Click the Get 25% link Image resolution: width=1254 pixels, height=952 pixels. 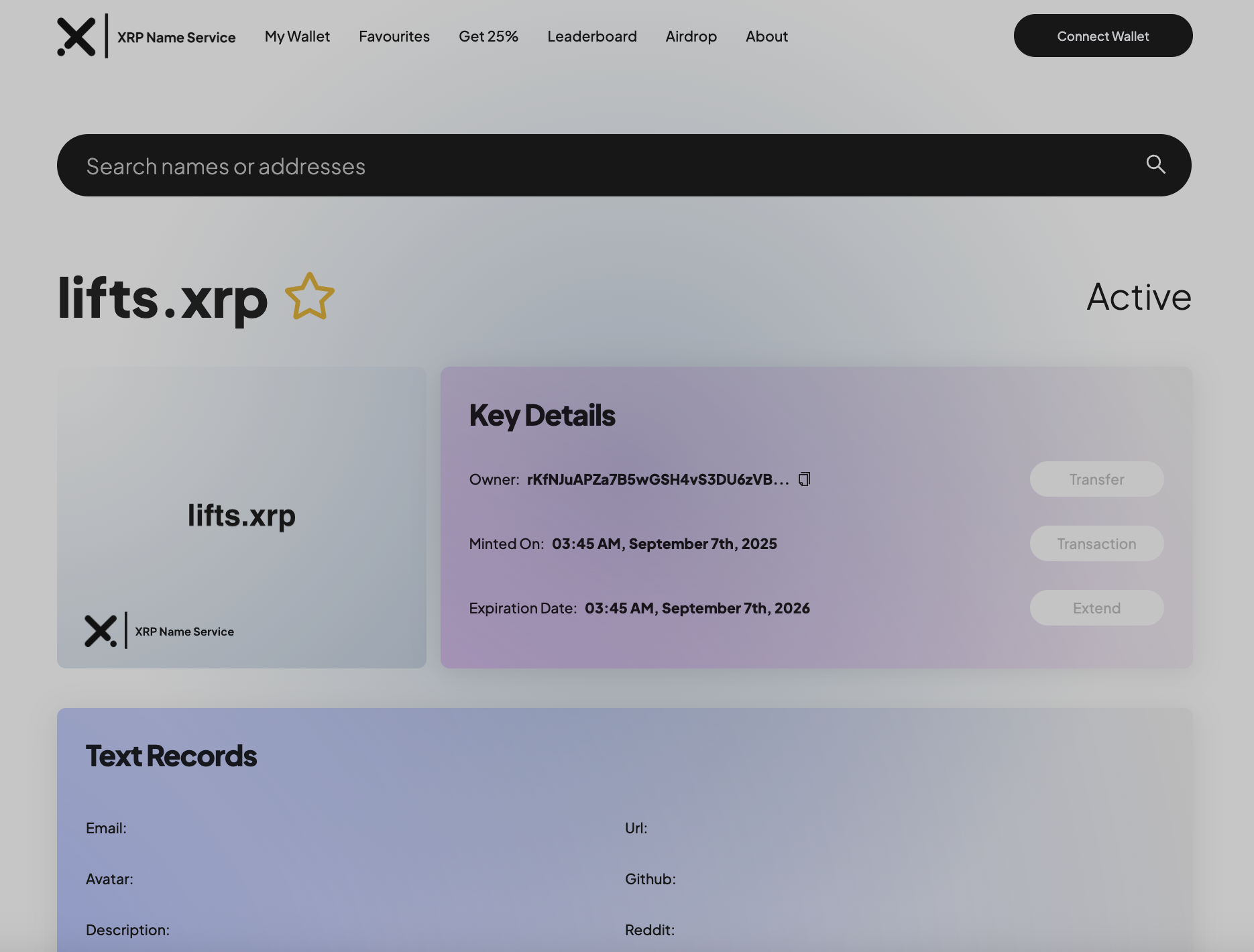coord(488,36)
